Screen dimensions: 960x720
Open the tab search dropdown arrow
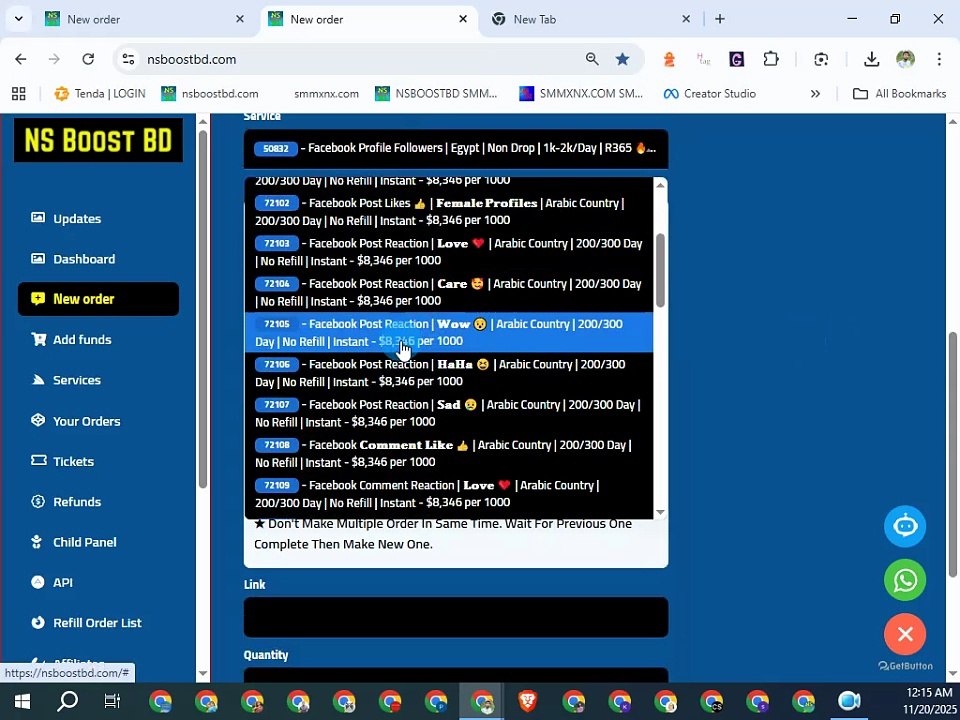[x=18, y=19]
